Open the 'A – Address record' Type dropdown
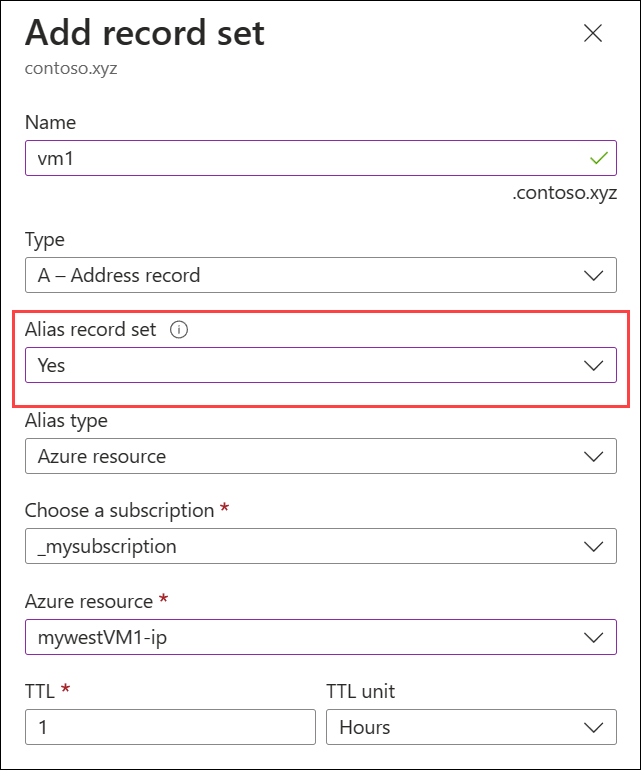Viewport: 641px width, 770px height. 300,275
